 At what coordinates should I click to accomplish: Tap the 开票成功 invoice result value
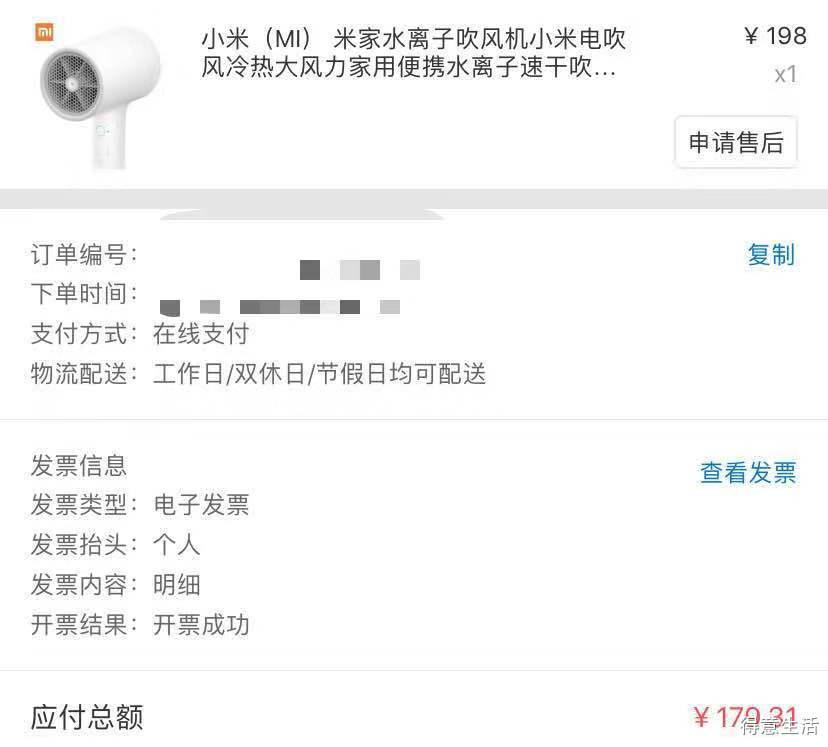coord(201,625)
